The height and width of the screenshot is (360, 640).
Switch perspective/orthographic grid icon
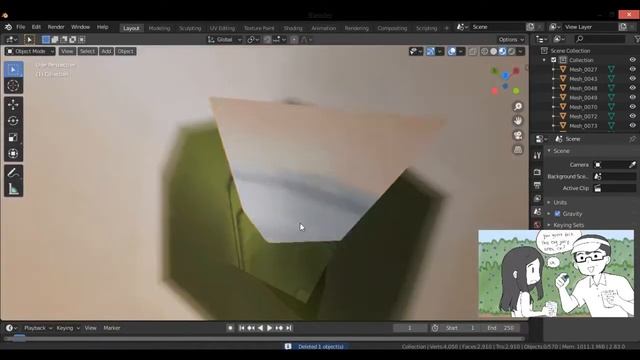(x=518, y=149)
